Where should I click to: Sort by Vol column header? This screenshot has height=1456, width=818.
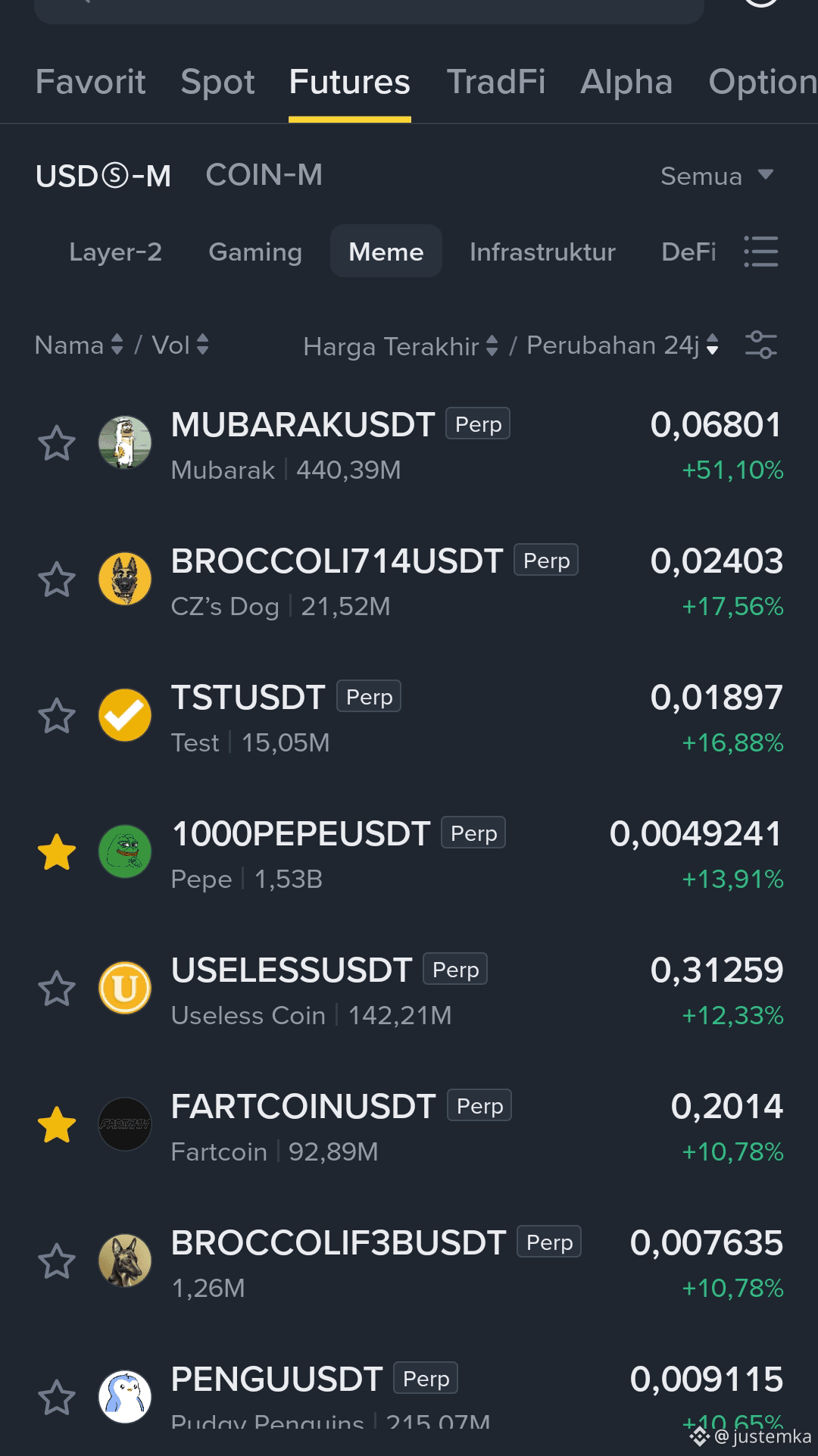pyautogui.click(x=180, y=345)
